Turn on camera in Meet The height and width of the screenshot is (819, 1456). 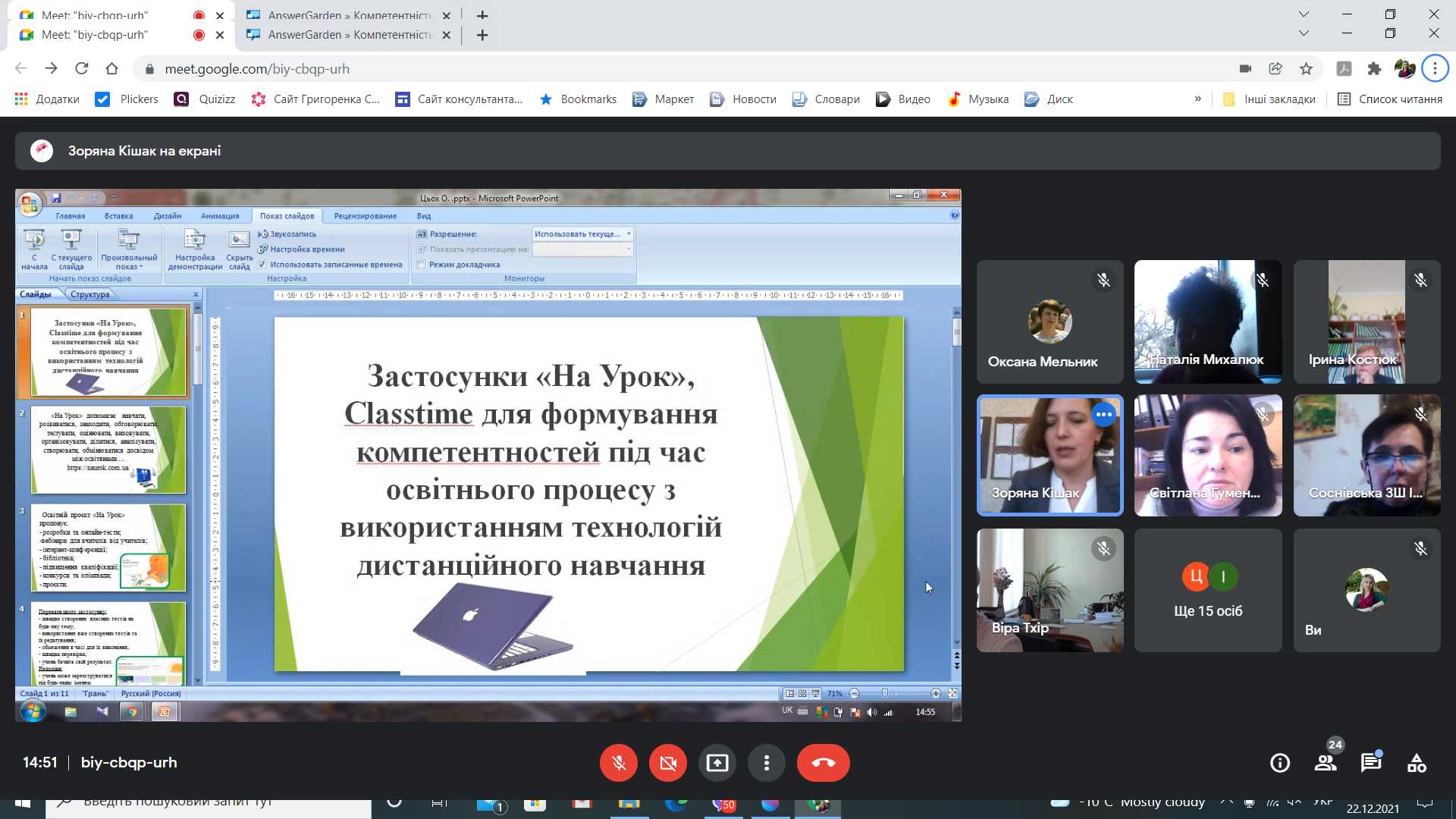(667, 763)
